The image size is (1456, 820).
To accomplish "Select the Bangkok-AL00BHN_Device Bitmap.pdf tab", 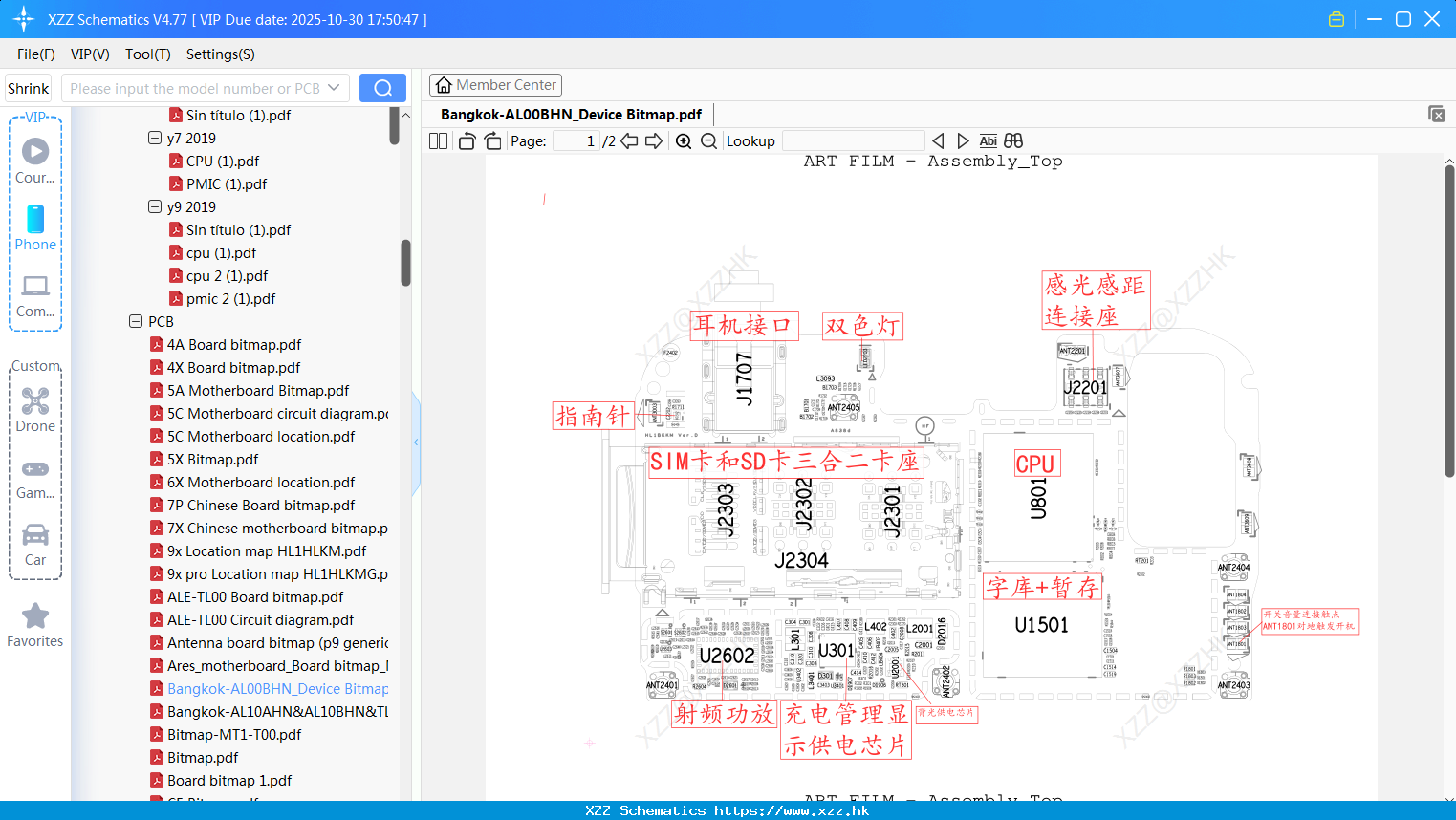I will point(571,114).
